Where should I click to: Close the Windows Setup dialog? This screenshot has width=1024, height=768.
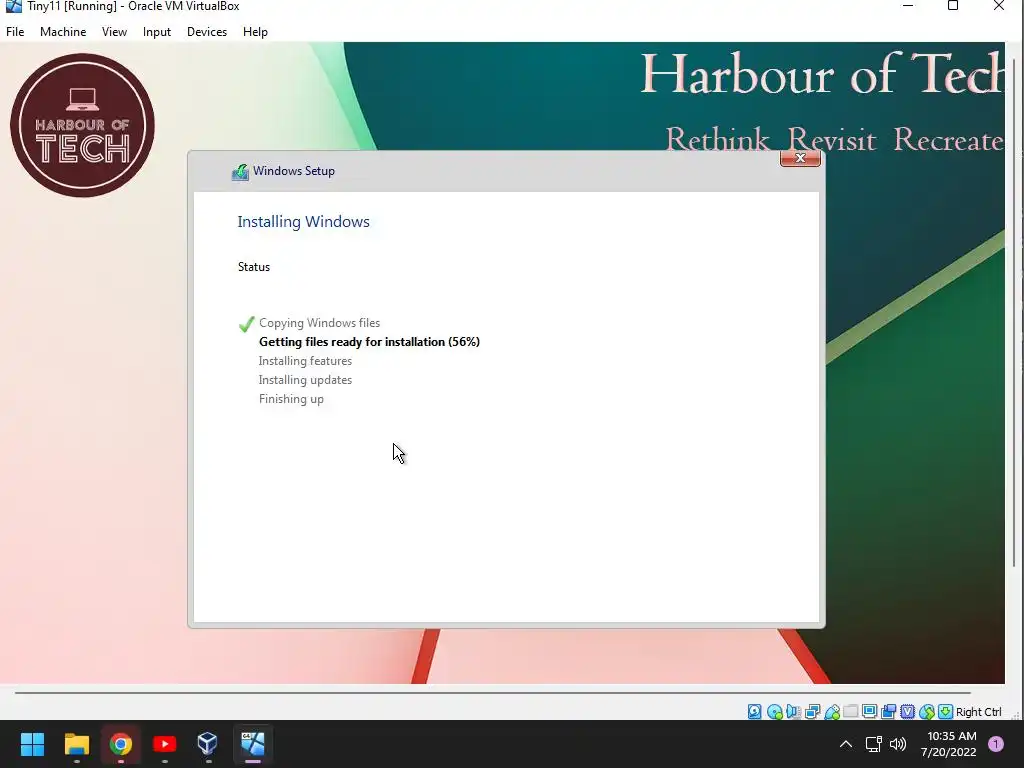tap(800, 158)
